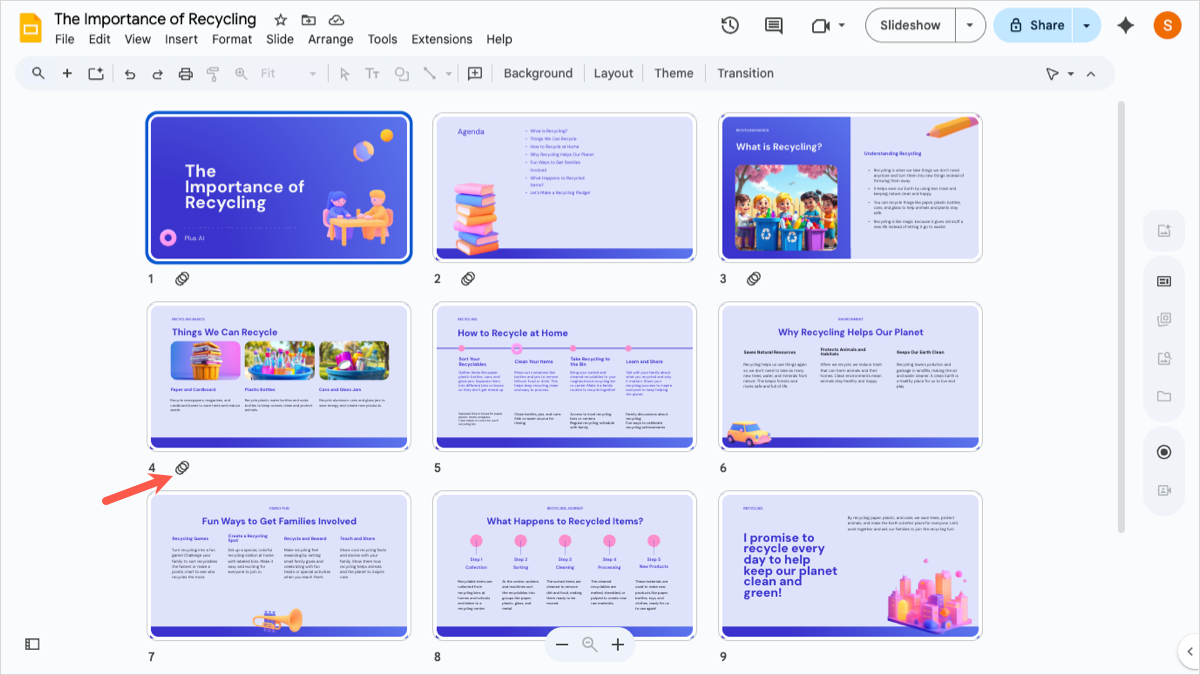The image size is (1200, 675).
Task: Click the search menus magnifier
Action: tap(38, 73)
